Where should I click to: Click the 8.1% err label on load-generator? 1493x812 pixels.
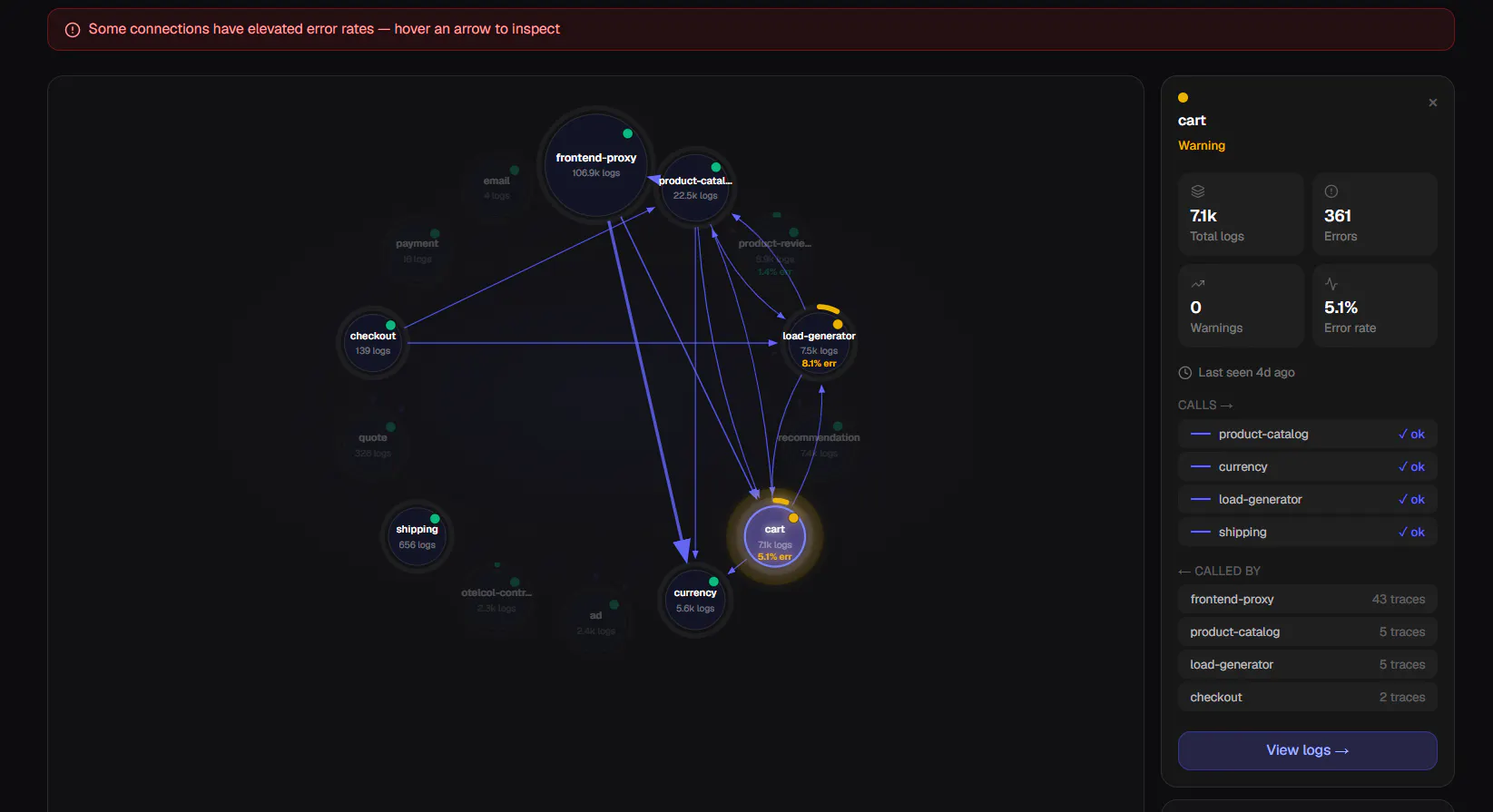tap(819, 364)
